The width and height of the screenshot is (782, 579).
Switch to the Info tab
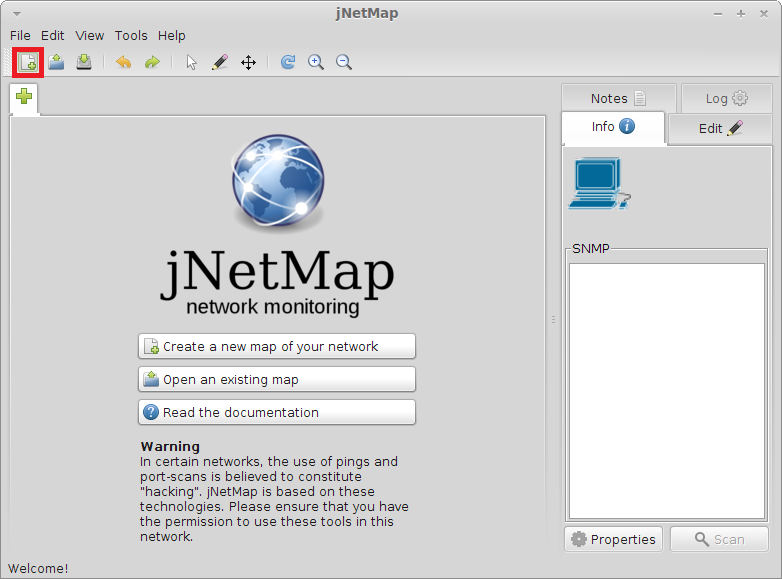(613, 127)
